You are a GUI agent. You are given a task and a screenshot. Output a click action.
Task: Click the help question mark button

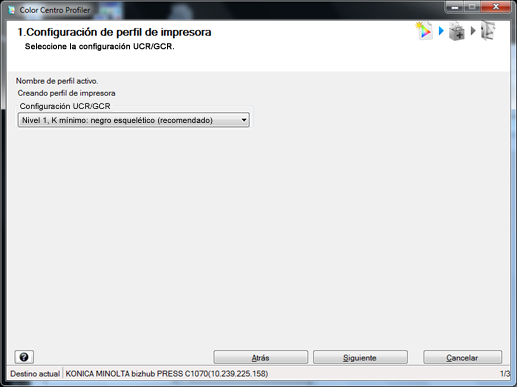click(x=24, y=357)
